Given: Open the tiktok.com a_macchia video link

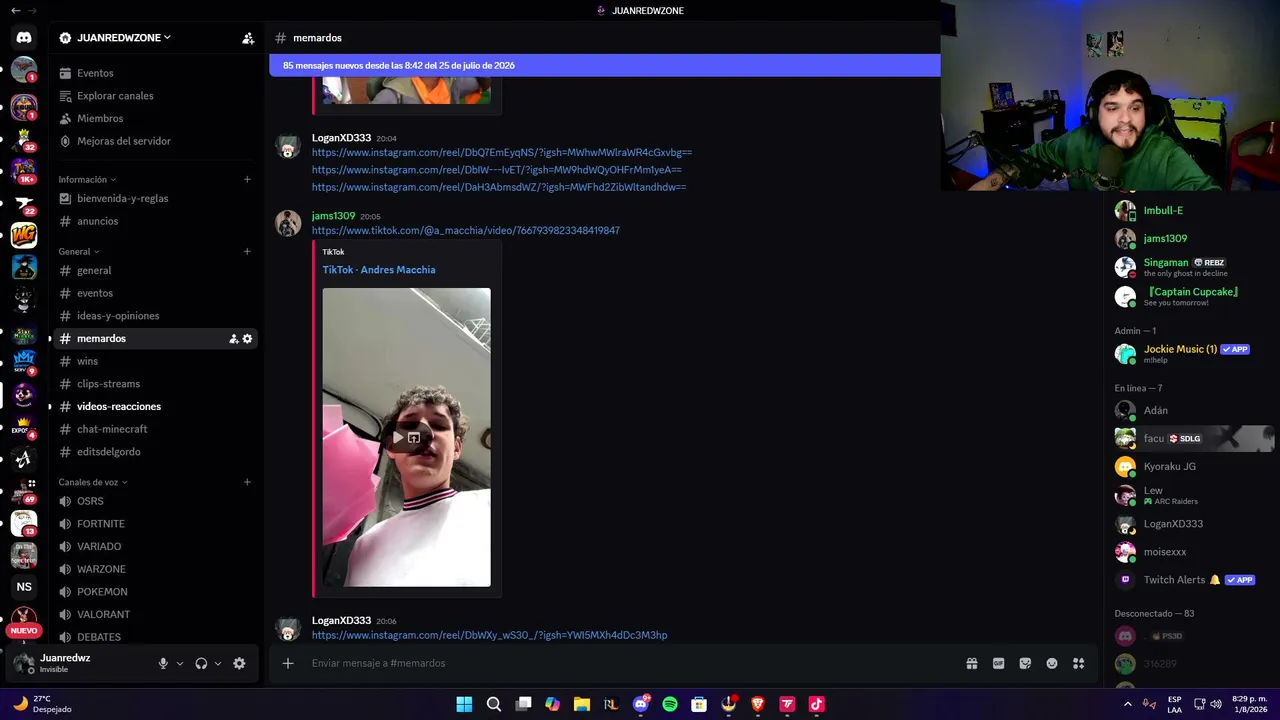Looking at the screenshot, I should (x=466, y=231).
